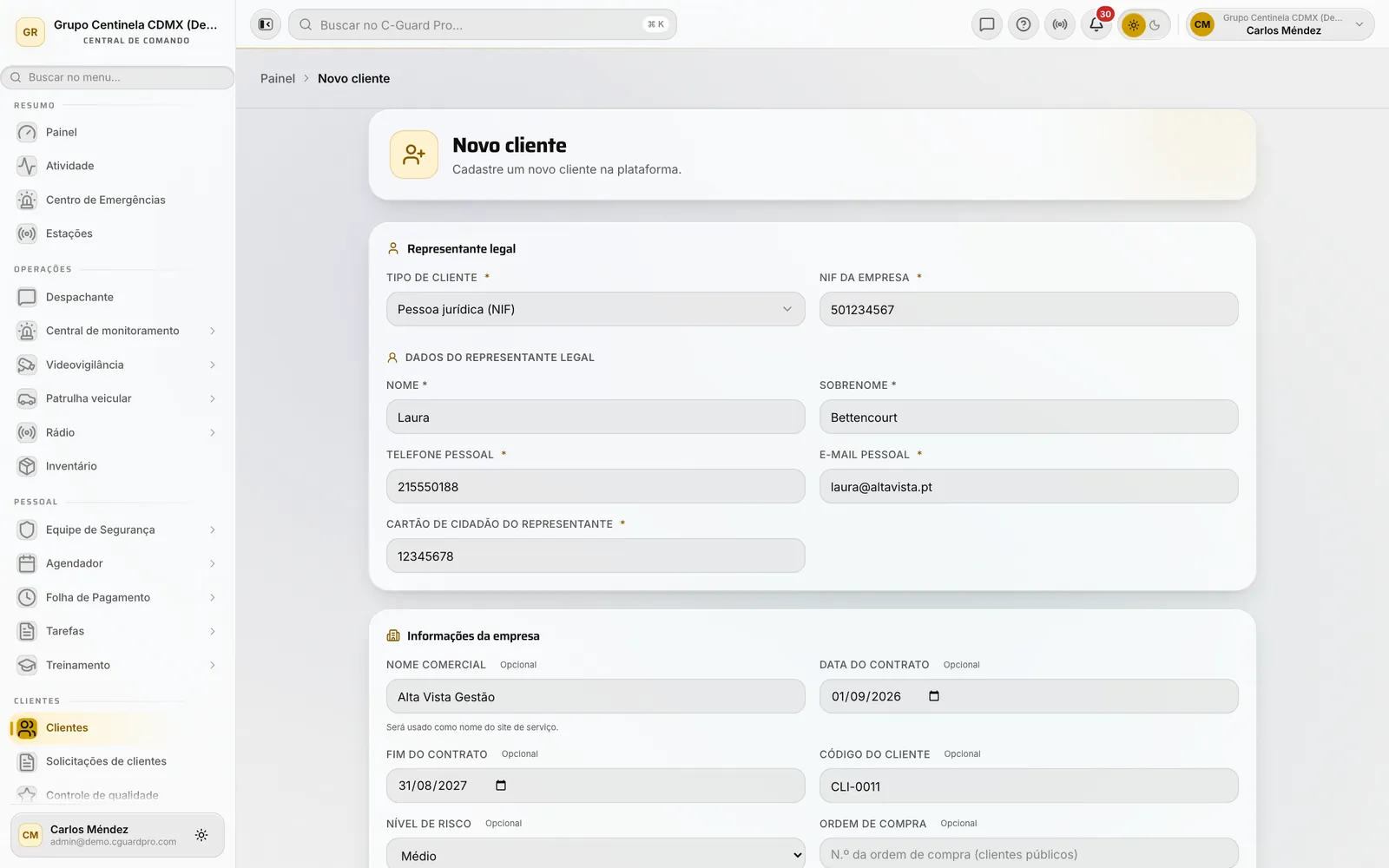Screen dimensions: 1389x868
Task: Open Carlos Méndez profile card in sidebar footer
Action: point(117,835)
